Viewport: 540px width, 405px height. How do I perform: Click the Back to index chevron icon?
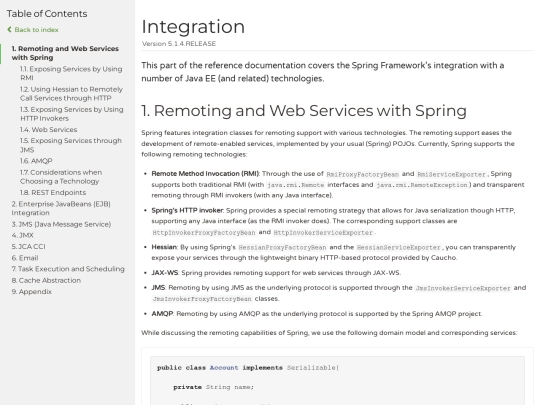click(x=9, y=30)
